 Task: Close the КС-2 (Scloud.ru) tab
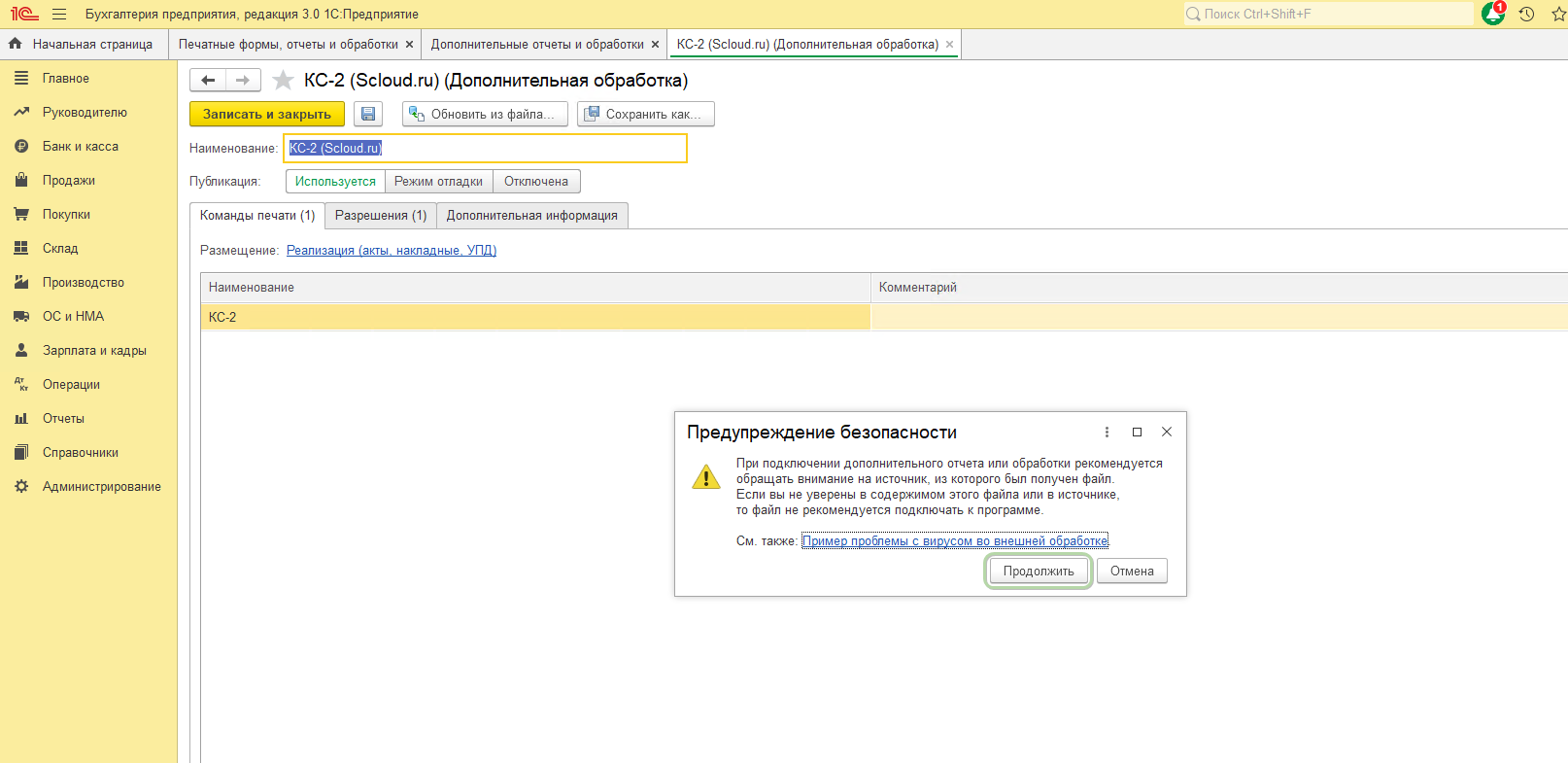pos(949,45)
